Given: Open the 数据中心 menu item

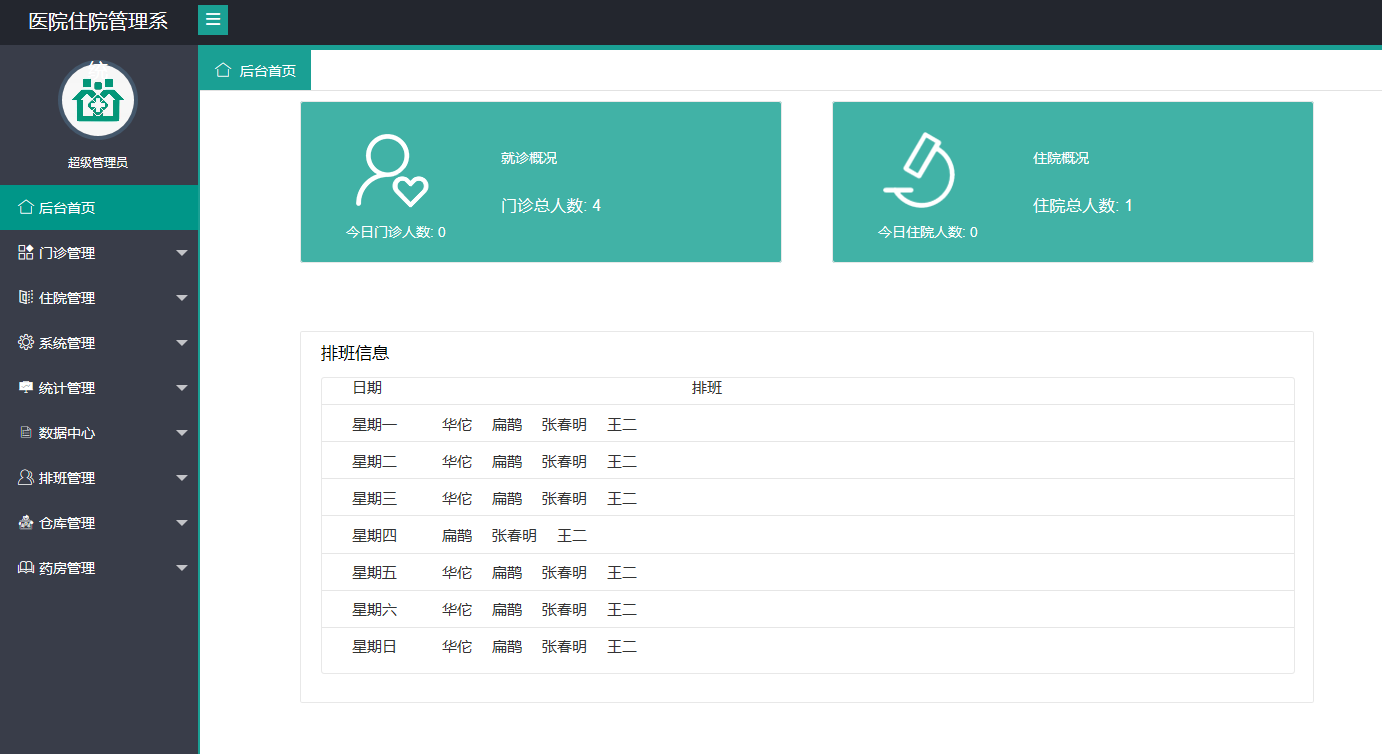Looking at the screenshot, I should [x=99, y=433].
